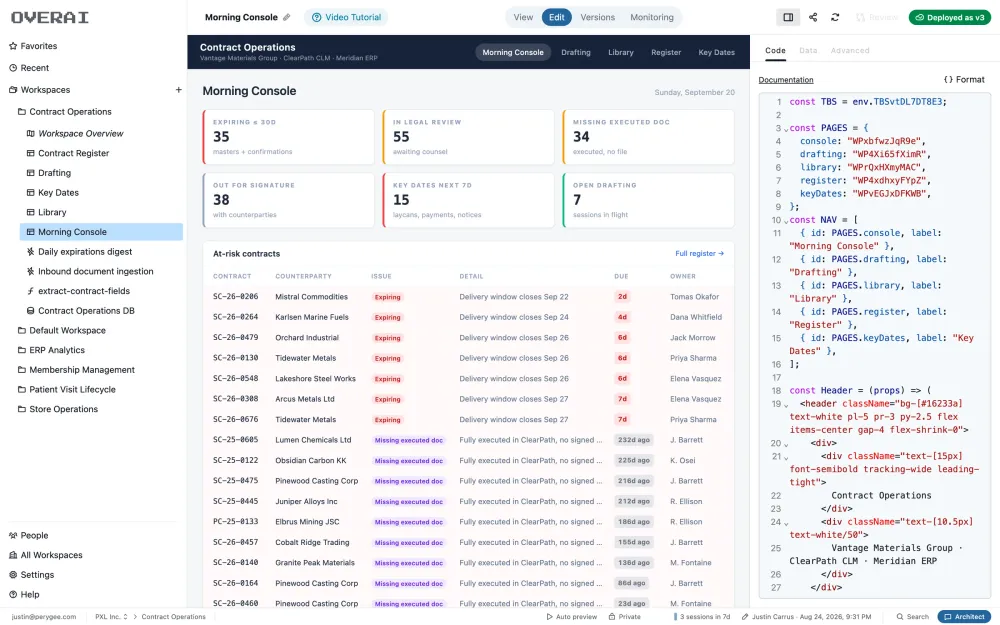Switch to Edit mode in mode switcher
This screenshot has width=1000, height=625.
(x=556, y=17)
